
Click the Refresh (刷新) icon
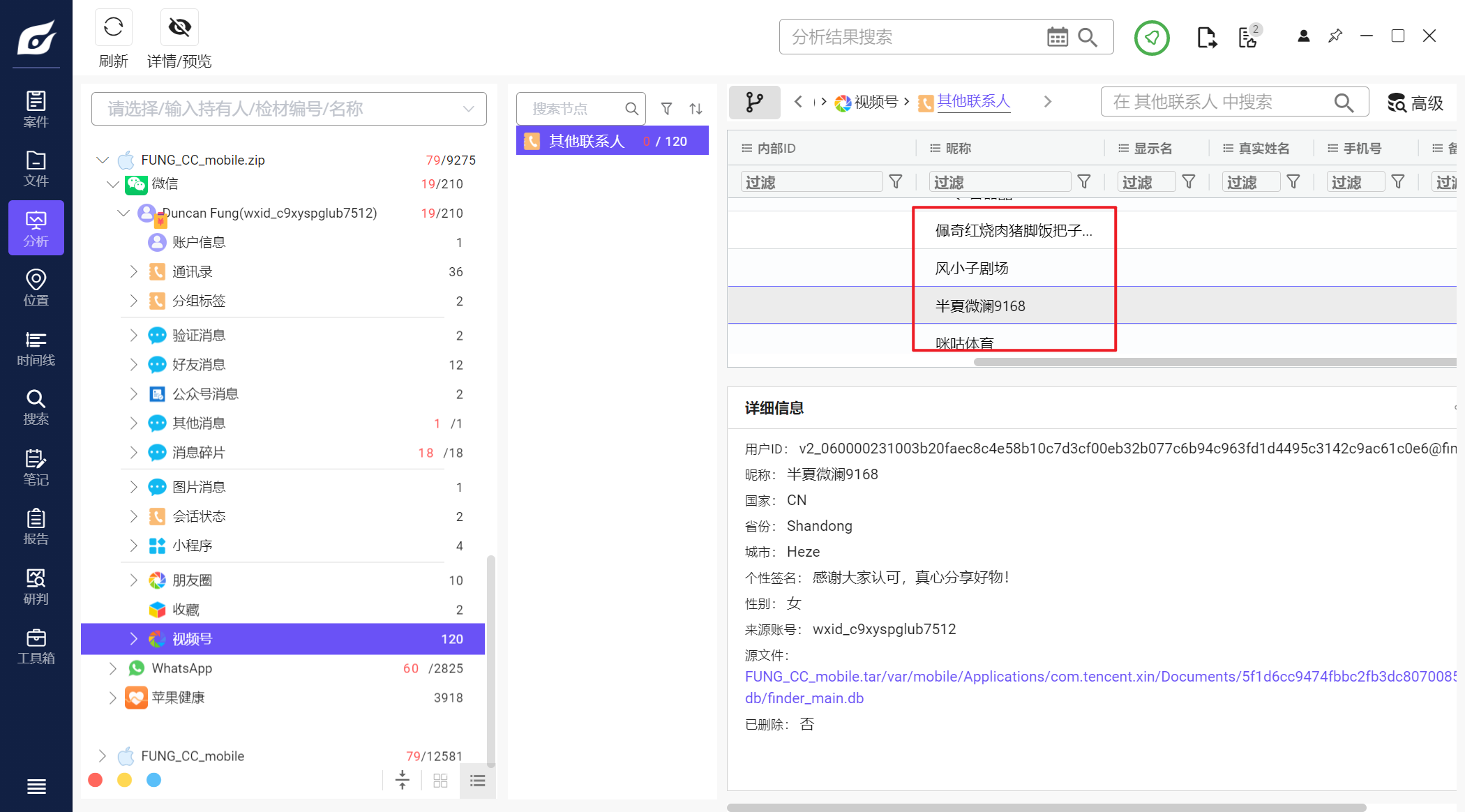point(113,28)
